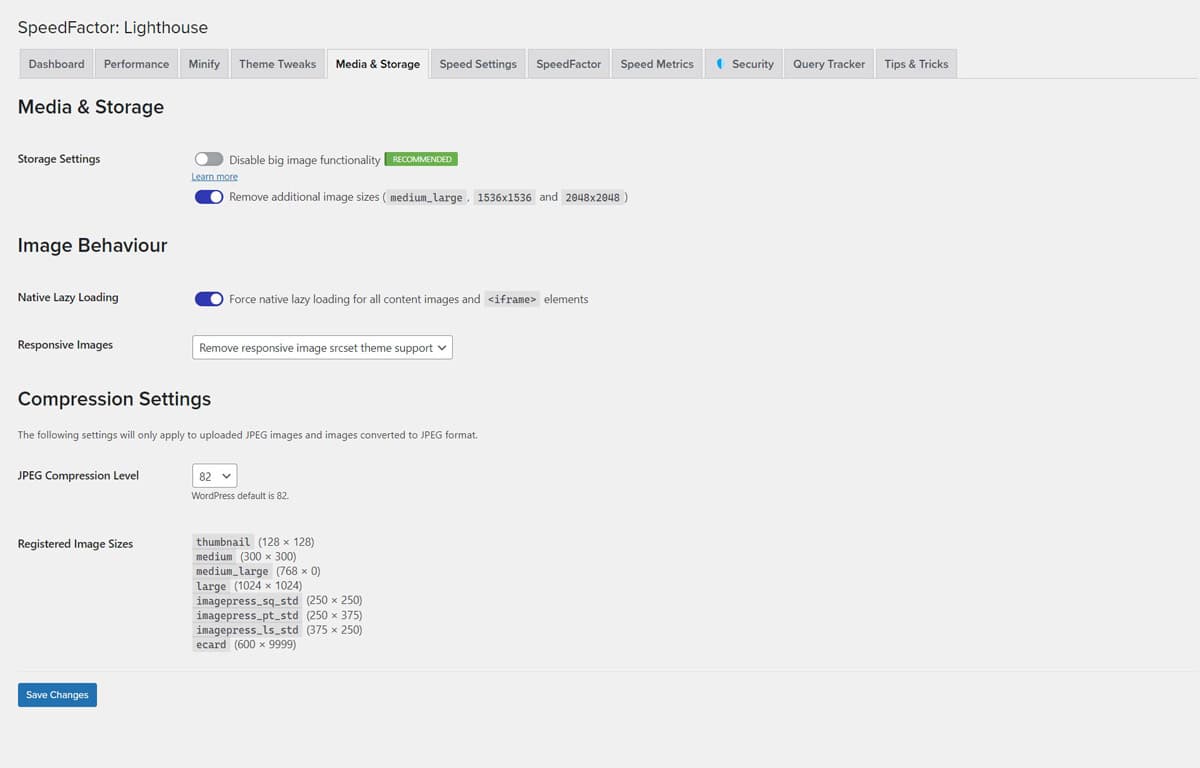Click the Native Lazy Loading label

pos(68,297)
